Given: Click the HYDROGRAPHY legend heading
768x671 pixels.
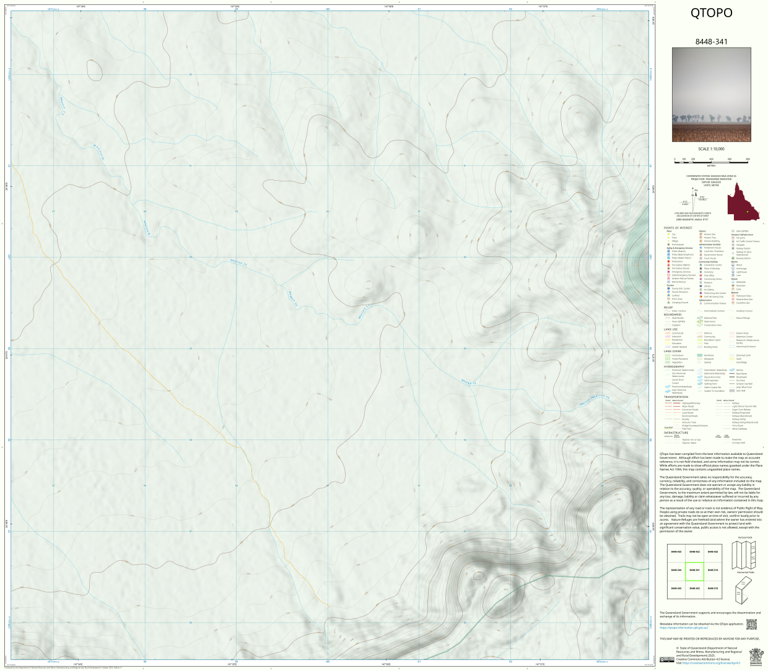Looking at the screenshot, I should (674, 366).
